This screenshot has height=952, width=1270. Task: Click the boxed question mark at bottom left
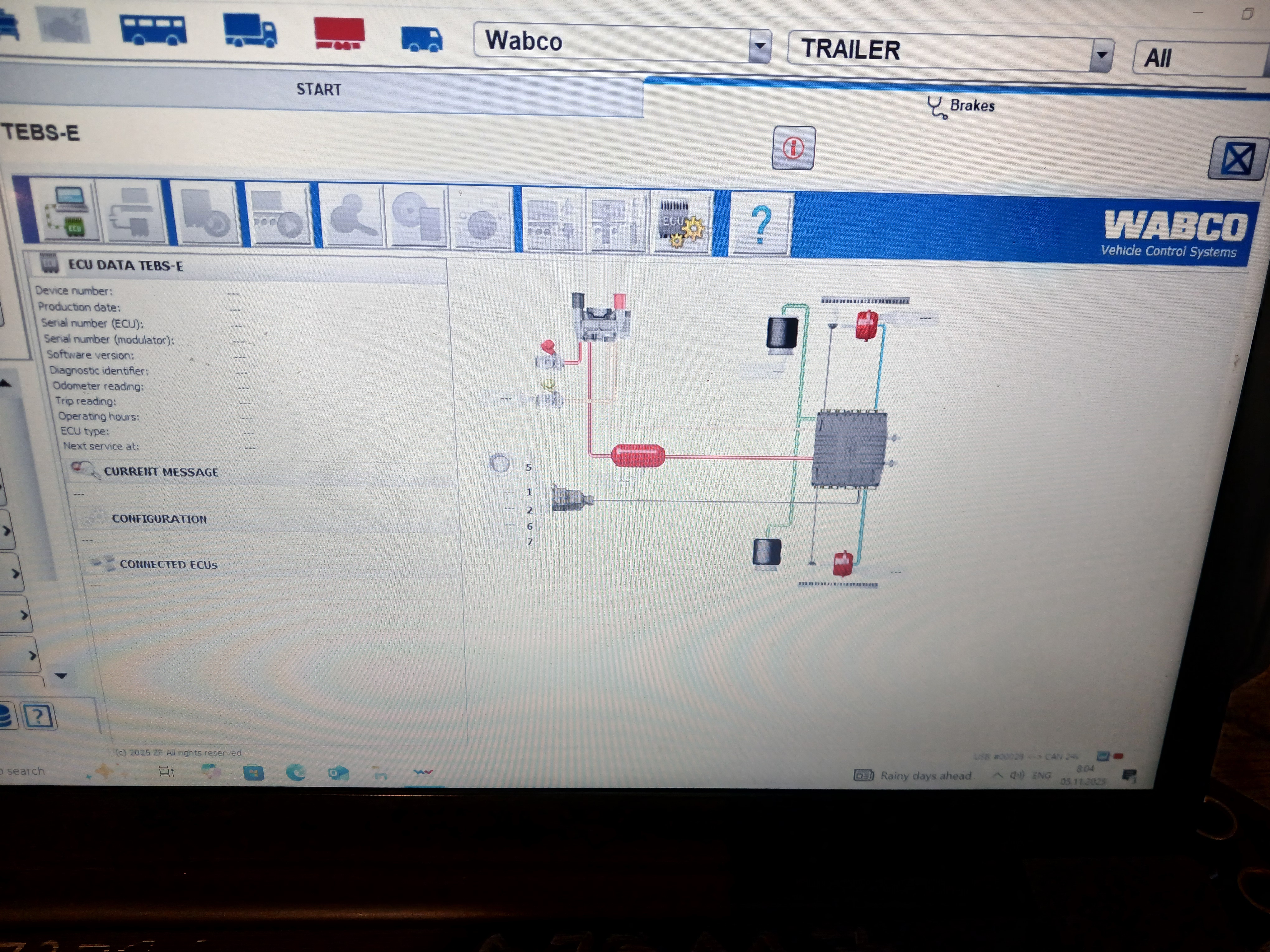click(39, 716)
